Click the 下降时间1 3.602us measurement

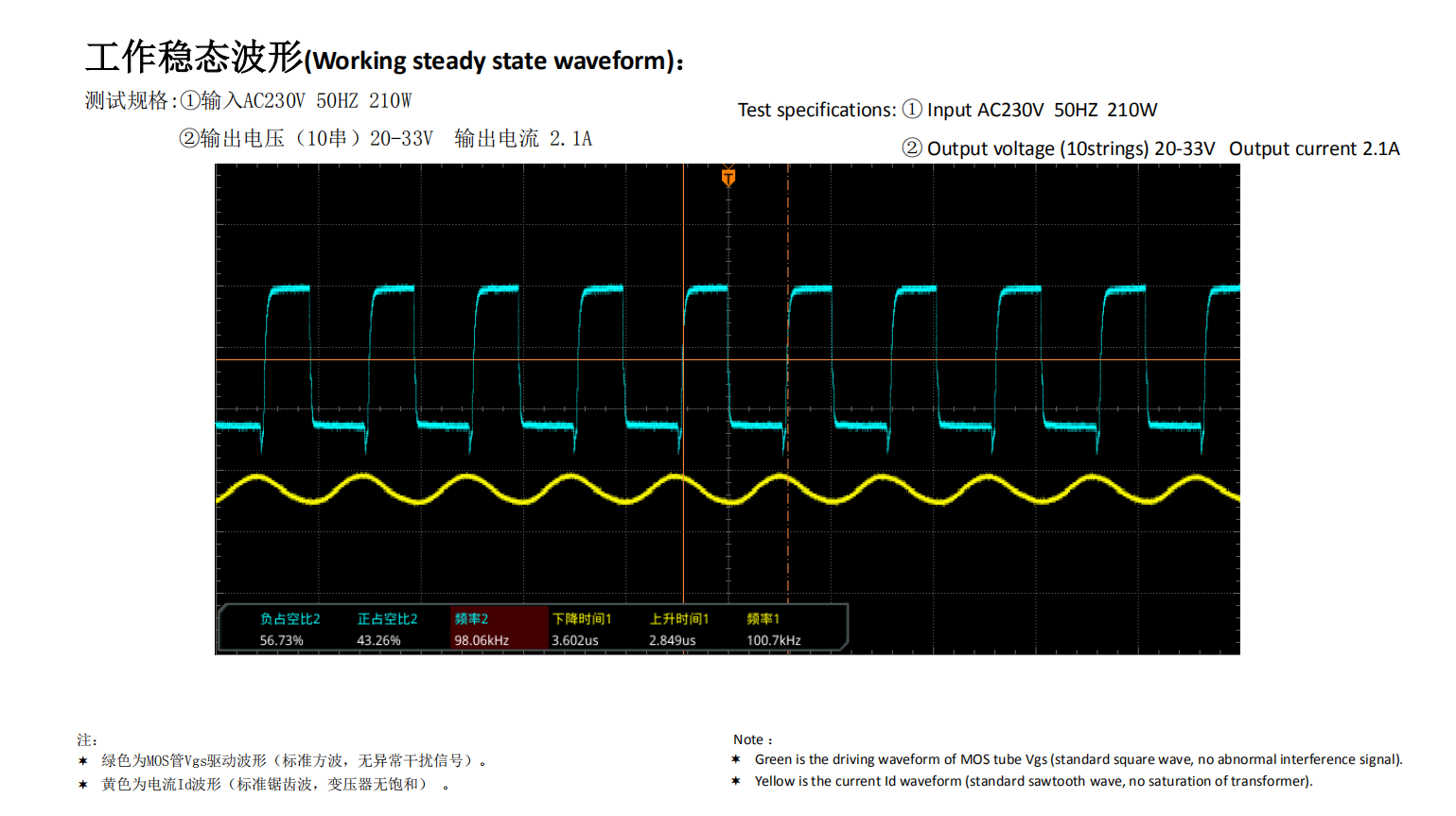point(581,630)
